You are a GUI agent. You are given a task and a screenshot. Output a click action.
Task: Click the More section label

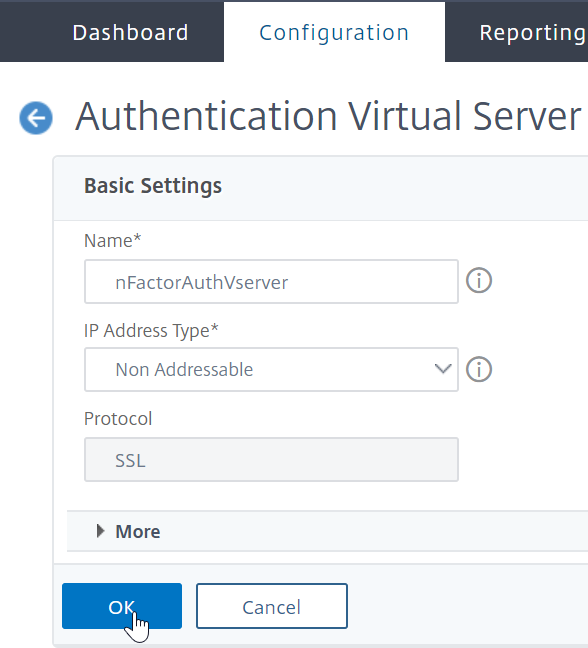click(x=138, y=531)
